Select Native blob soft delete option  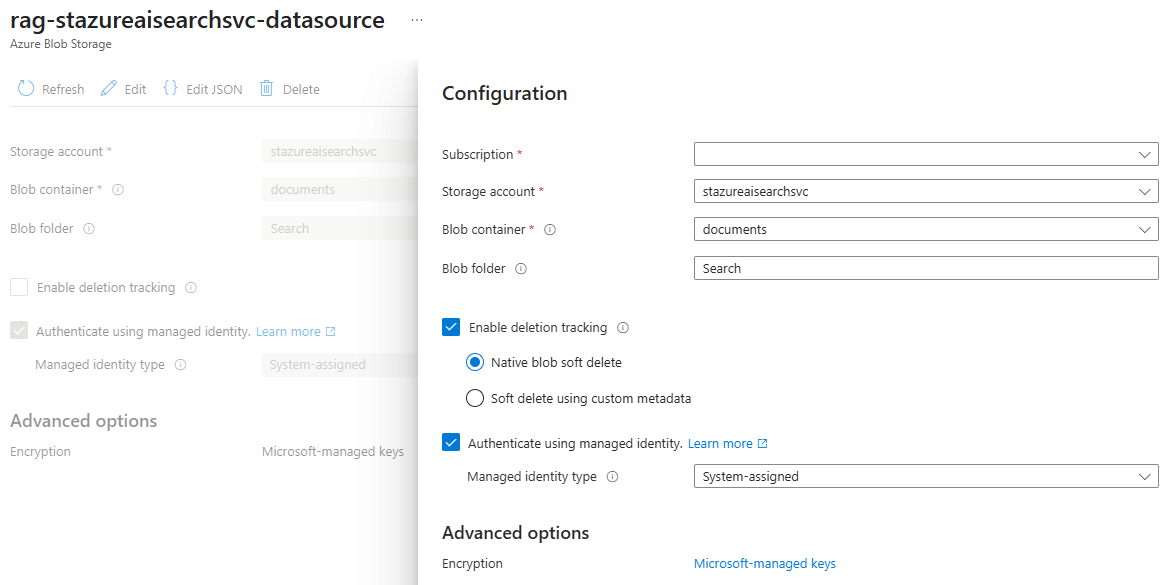point(475,363)
